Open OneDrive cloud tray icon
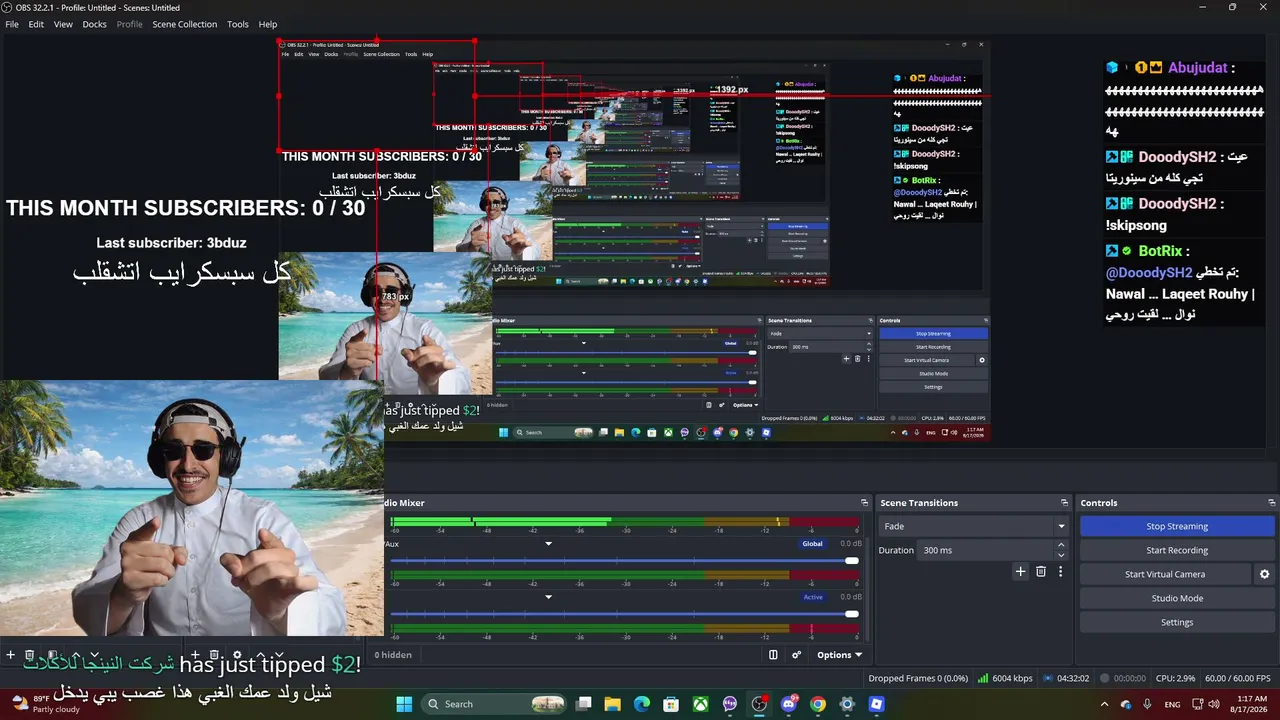The image size is (1280, 720). [1126, 704]
